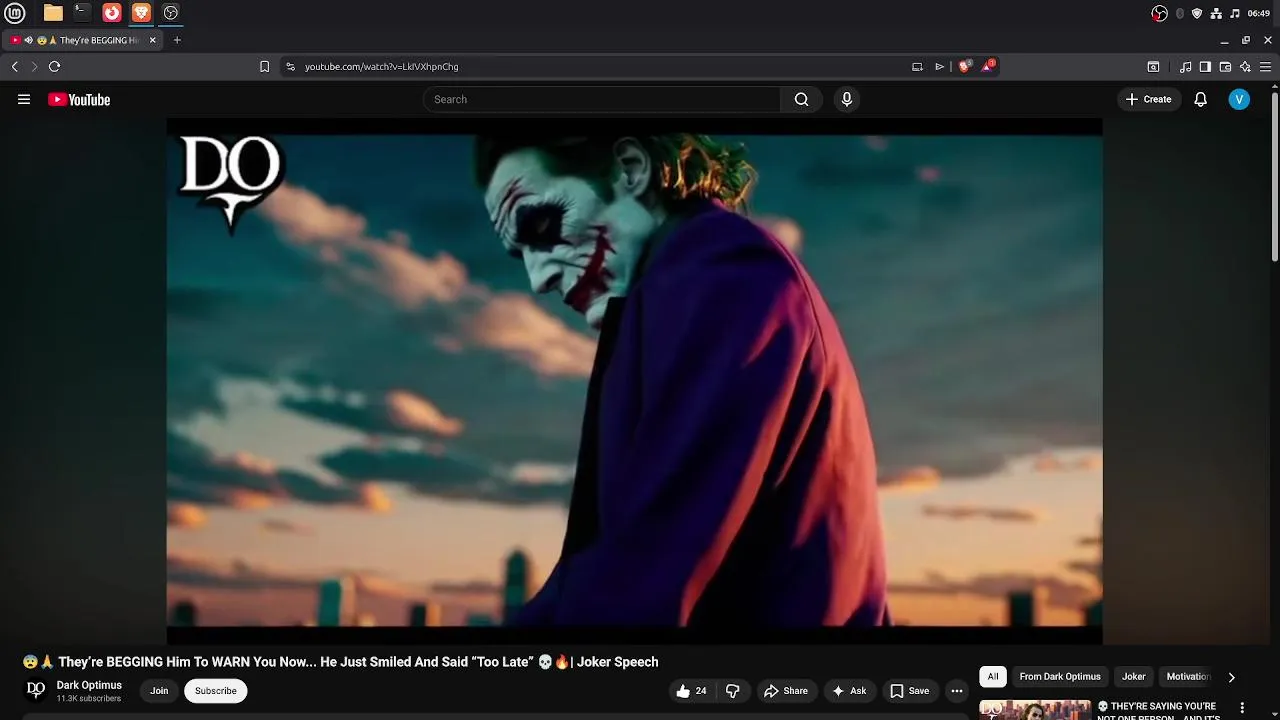The height and width of the screenshot is (720, 1280).
Task: Click the Join membership button
Action: (159, 691)
